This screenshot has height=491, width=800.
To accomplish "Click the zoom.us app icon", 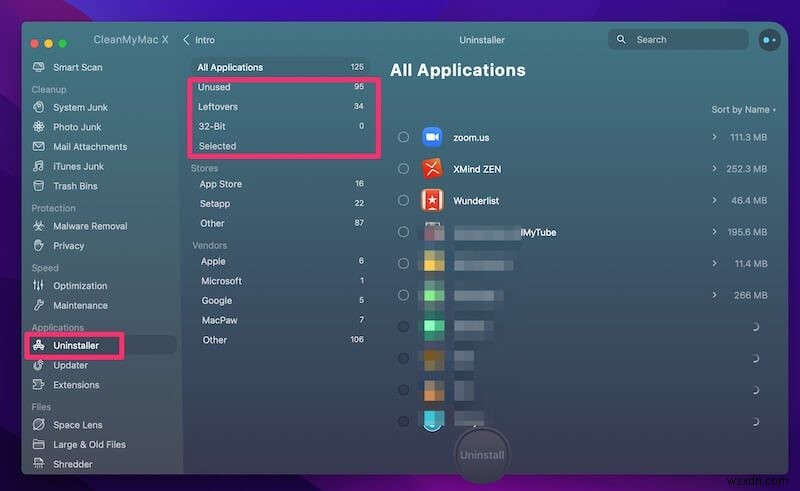I will click(x=432, y=137).
